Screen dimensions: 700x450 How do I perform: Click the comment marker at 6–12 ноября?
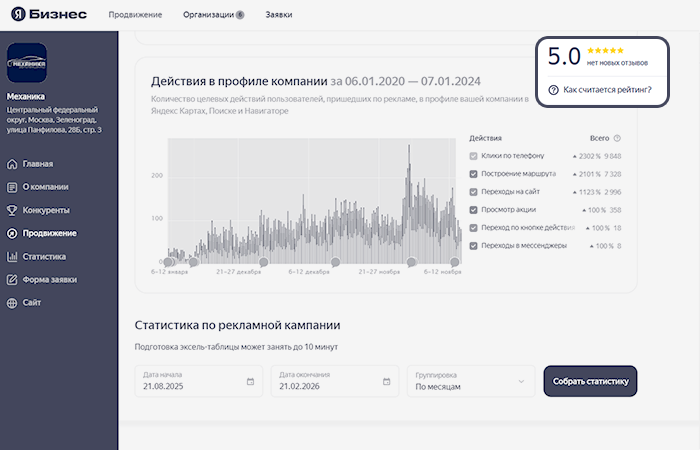click(454, 262)
